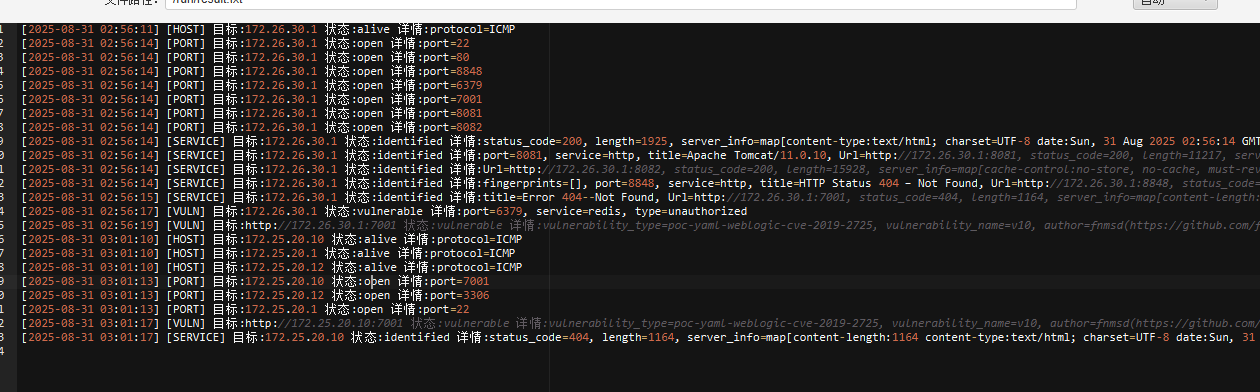
Task: Click target 172.25.20.12 on the HOST alive line
Action: click(x=286, y=267)
